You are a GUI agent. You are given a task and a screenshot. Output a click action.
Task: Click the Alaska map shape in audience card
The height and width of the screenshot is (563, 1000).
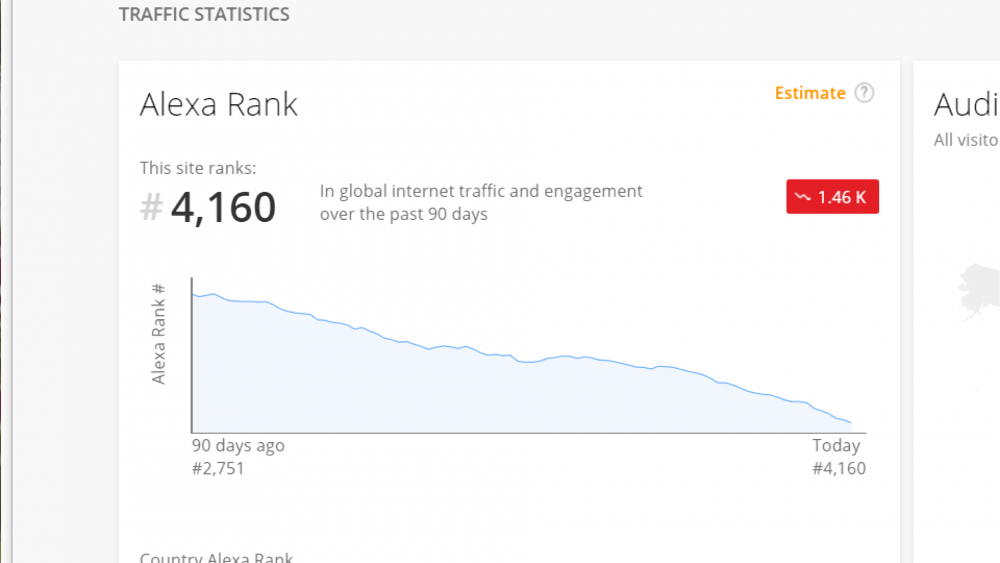click(978, 290)
